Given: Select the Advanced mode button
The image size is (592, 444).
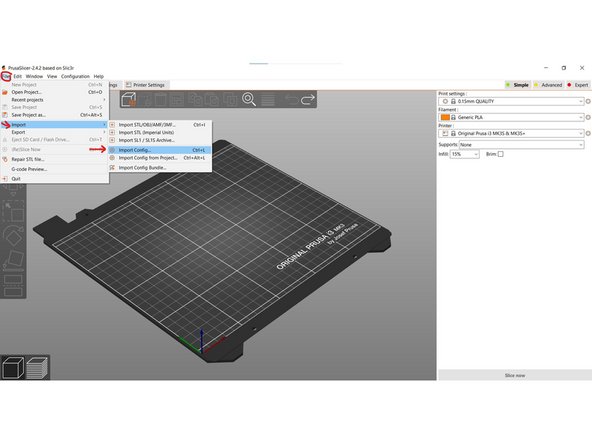Looking at the screenshot, I should click(548, 85).
